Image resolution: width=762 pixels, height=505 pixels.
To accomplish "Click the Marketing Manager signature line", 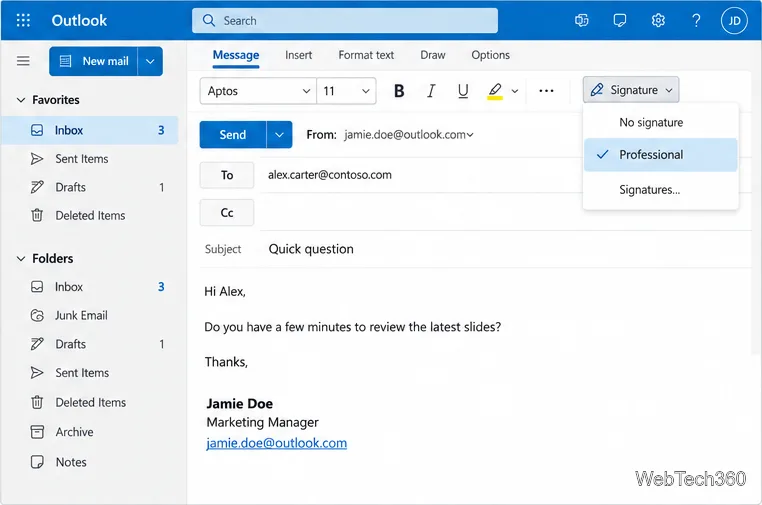I will 262,422.
